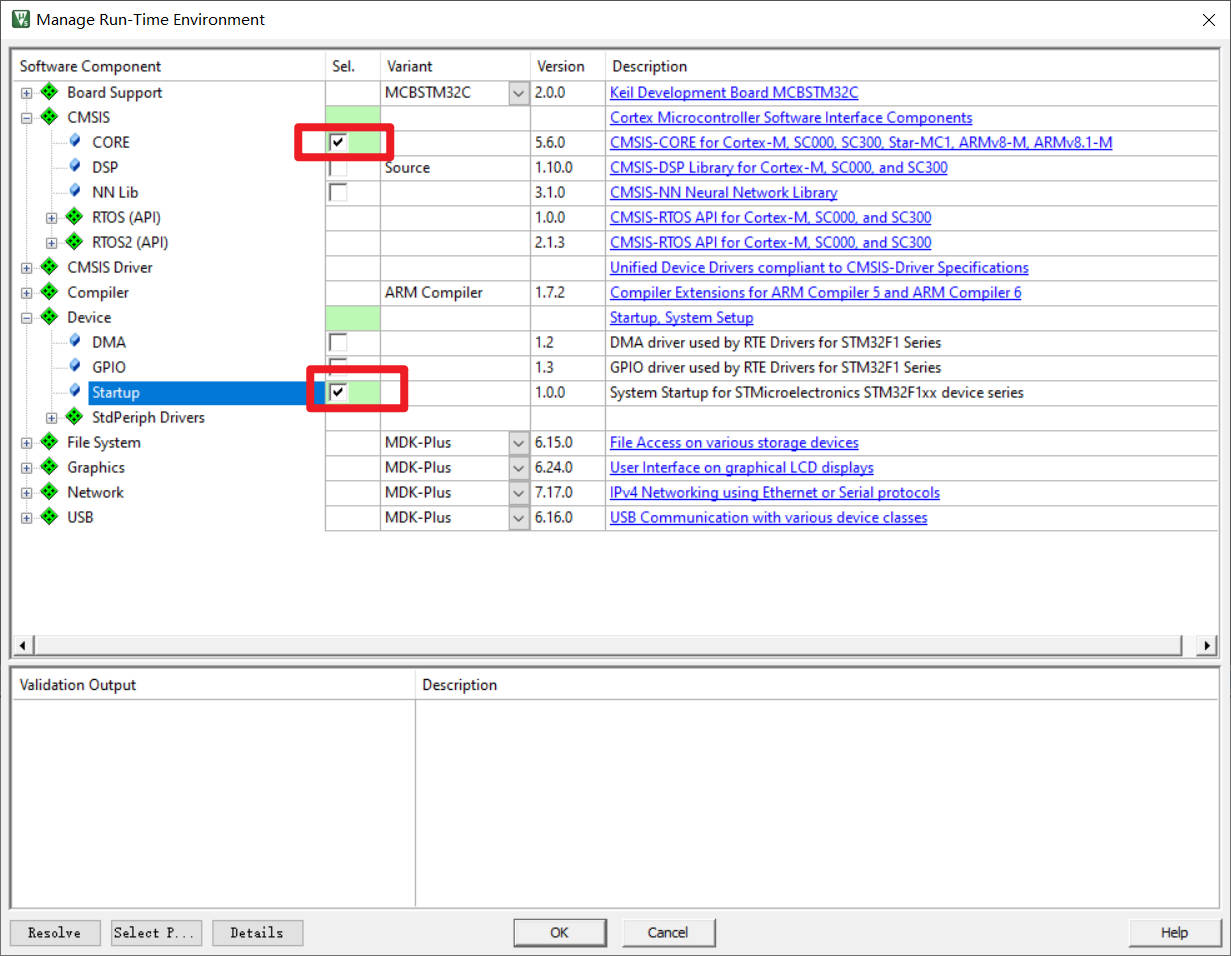
Task: Click the Select P... button
Action: pos(156,933)
